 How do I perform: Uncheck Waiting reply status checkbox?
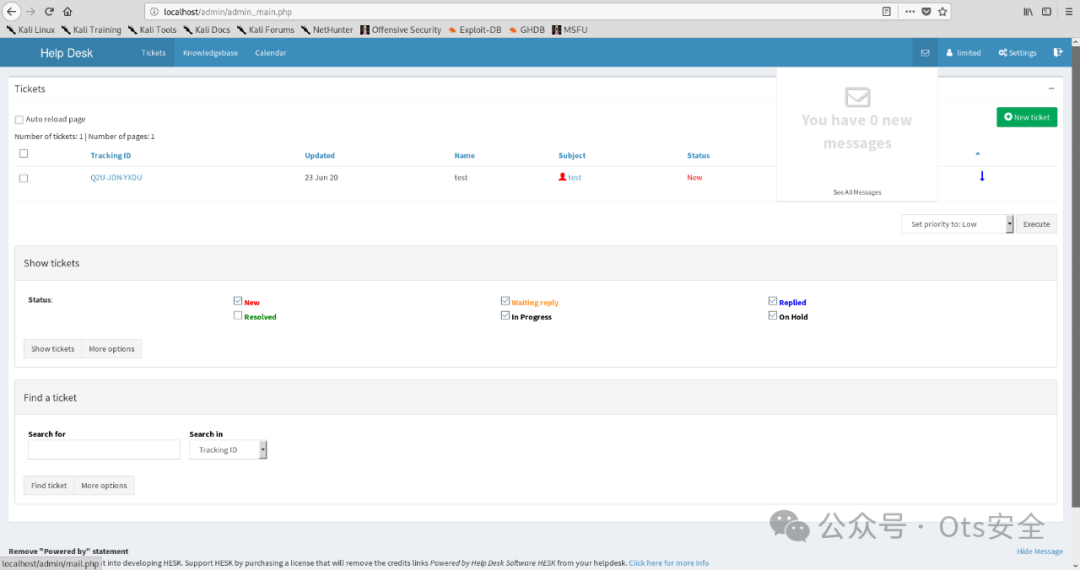(505, 301)
